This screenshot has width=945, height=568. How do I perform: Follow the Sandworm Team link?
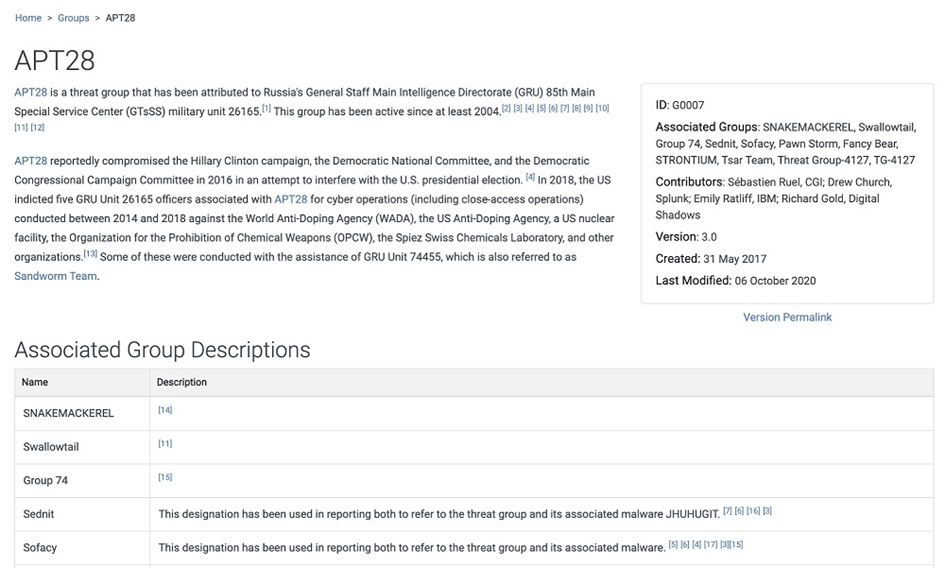(55, 276)
